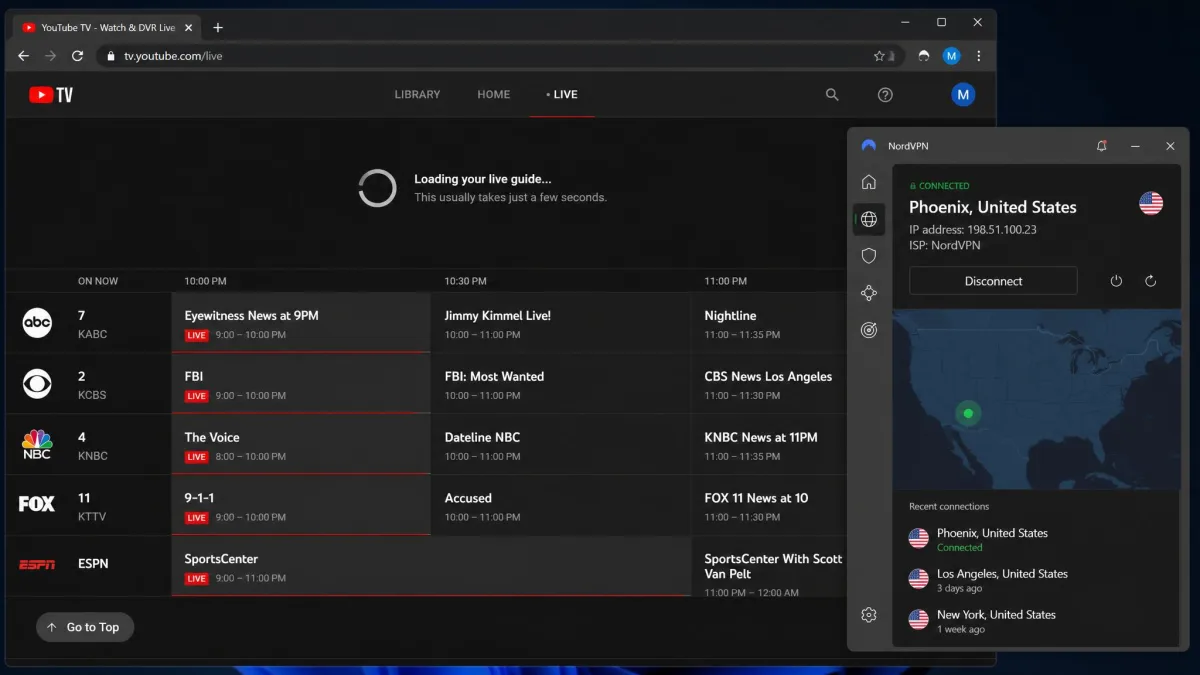
Task: Open Chrome three-dot menu
Action: click(x=979, y=56)
